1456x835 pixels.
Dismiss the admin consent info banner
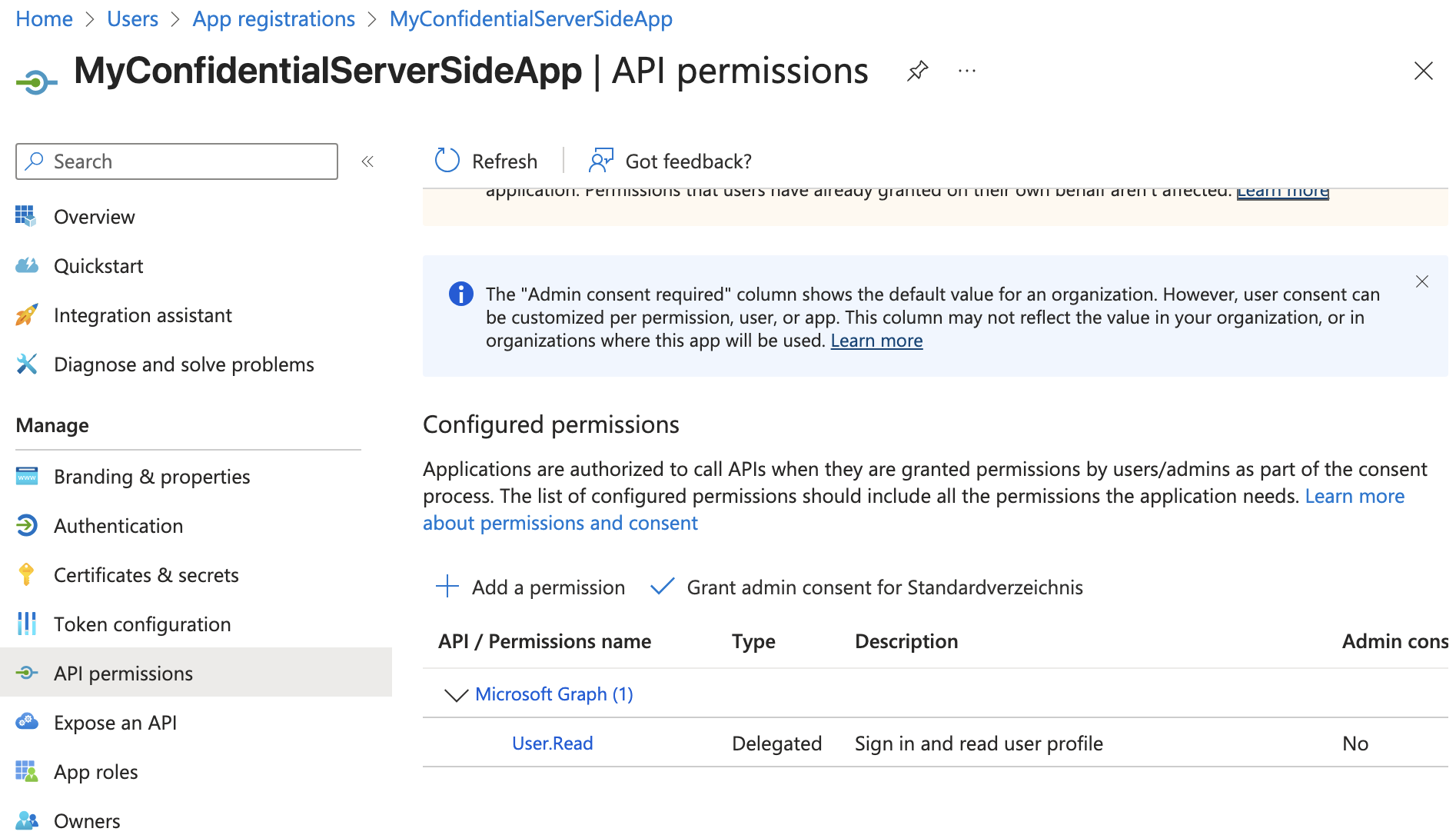[x=1421, y=282]
